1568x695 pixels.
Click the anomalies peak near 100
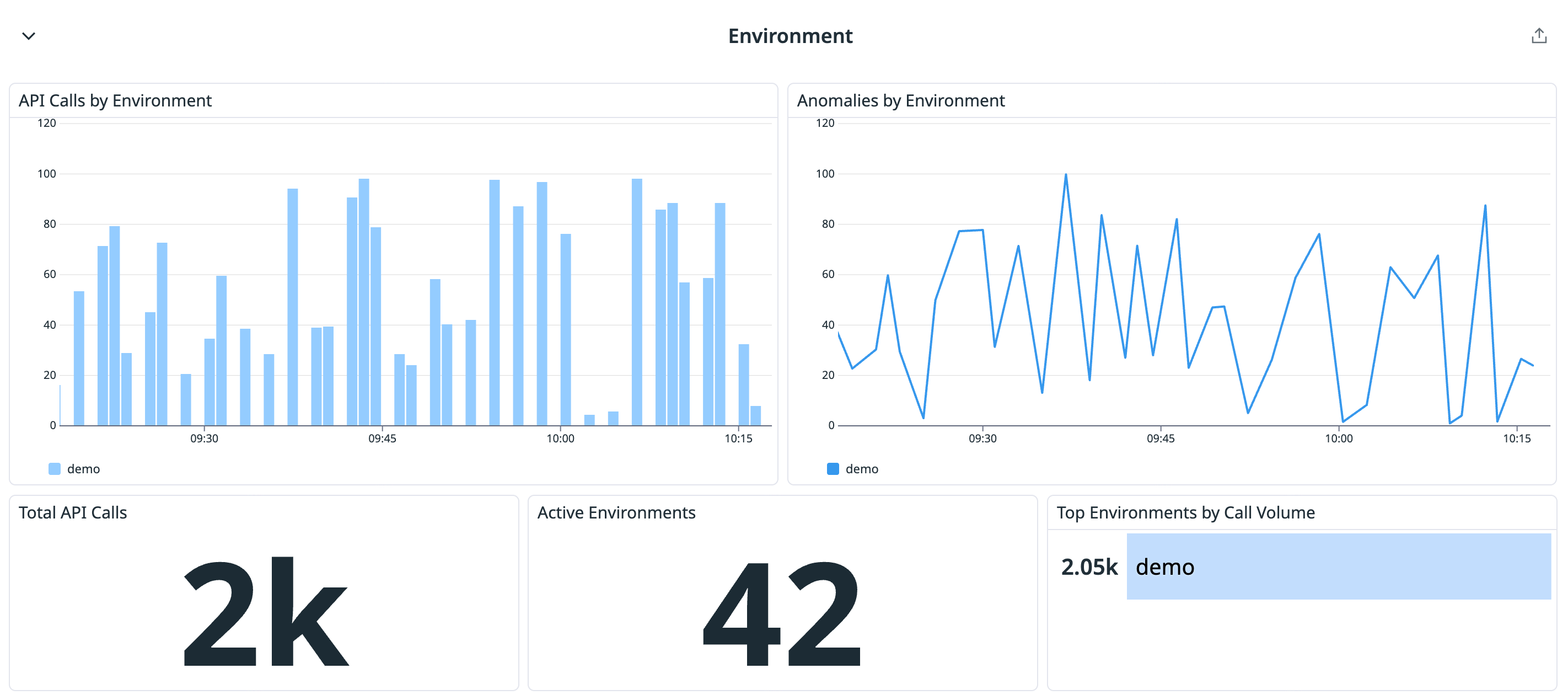[x=1065, y=175]
